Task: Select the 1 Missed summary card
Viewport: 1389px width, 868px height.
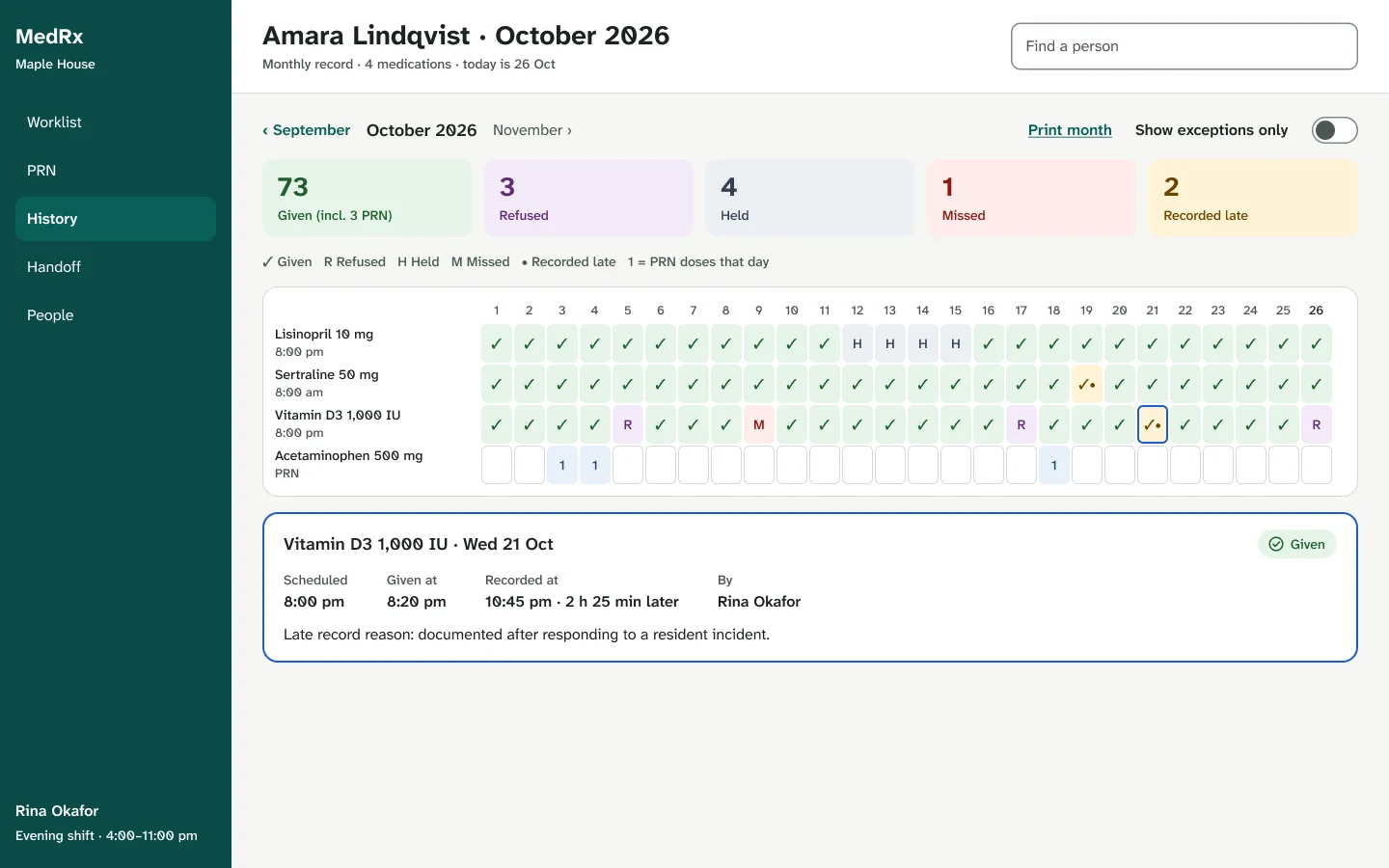Action: point(1032,198)
